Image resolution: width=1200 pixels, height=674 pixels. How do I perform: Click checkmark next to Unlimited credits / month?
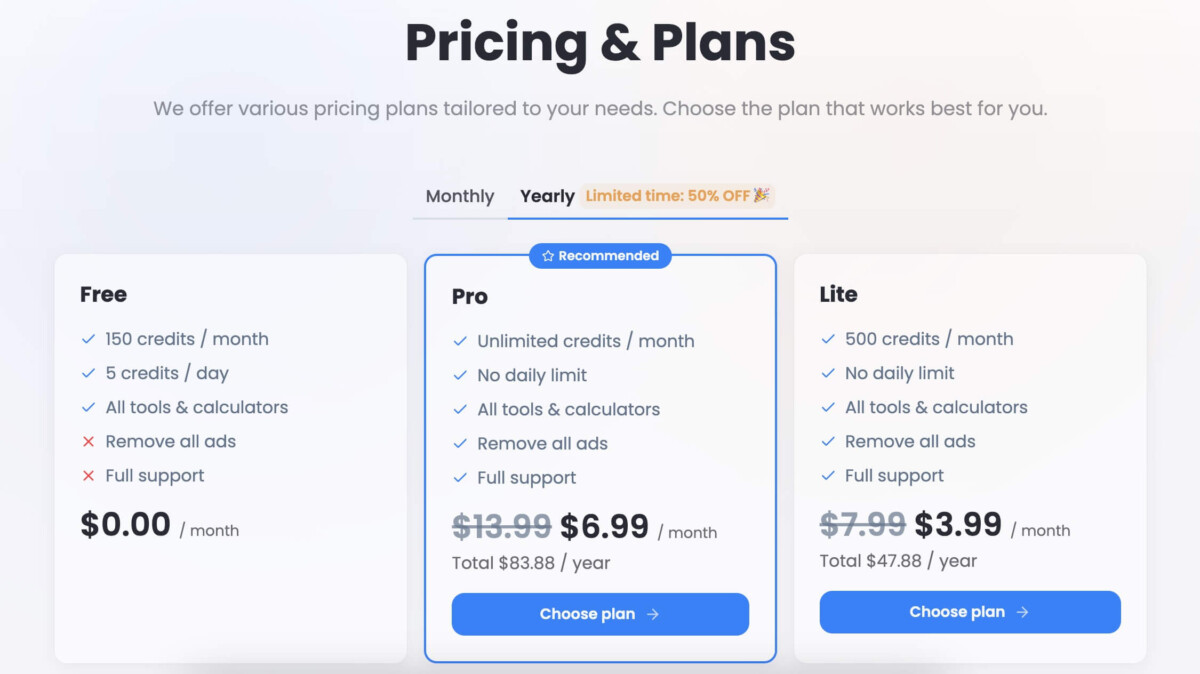(x=460, y=341)
